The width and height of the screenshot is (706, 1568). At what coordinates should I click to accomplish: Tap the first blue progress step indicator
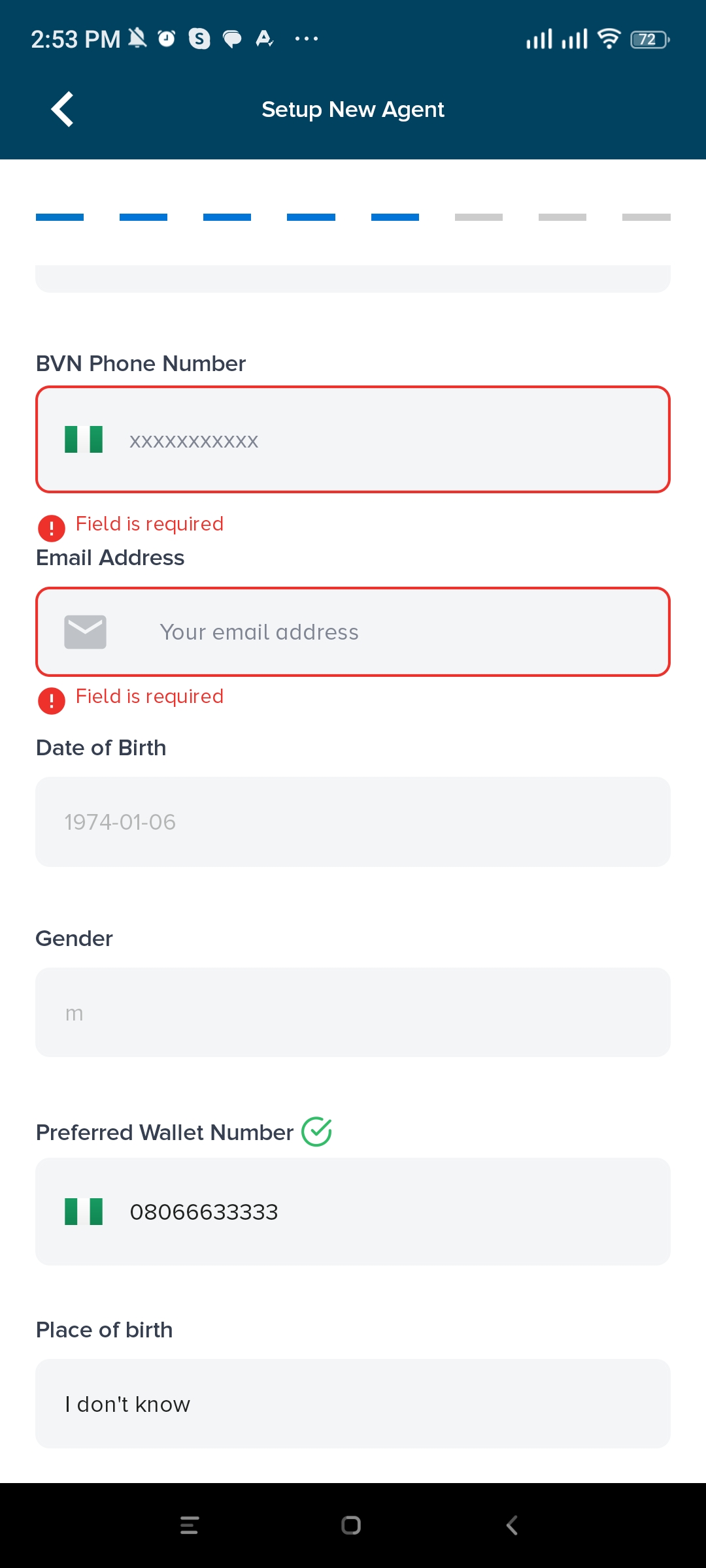(59, 217)
